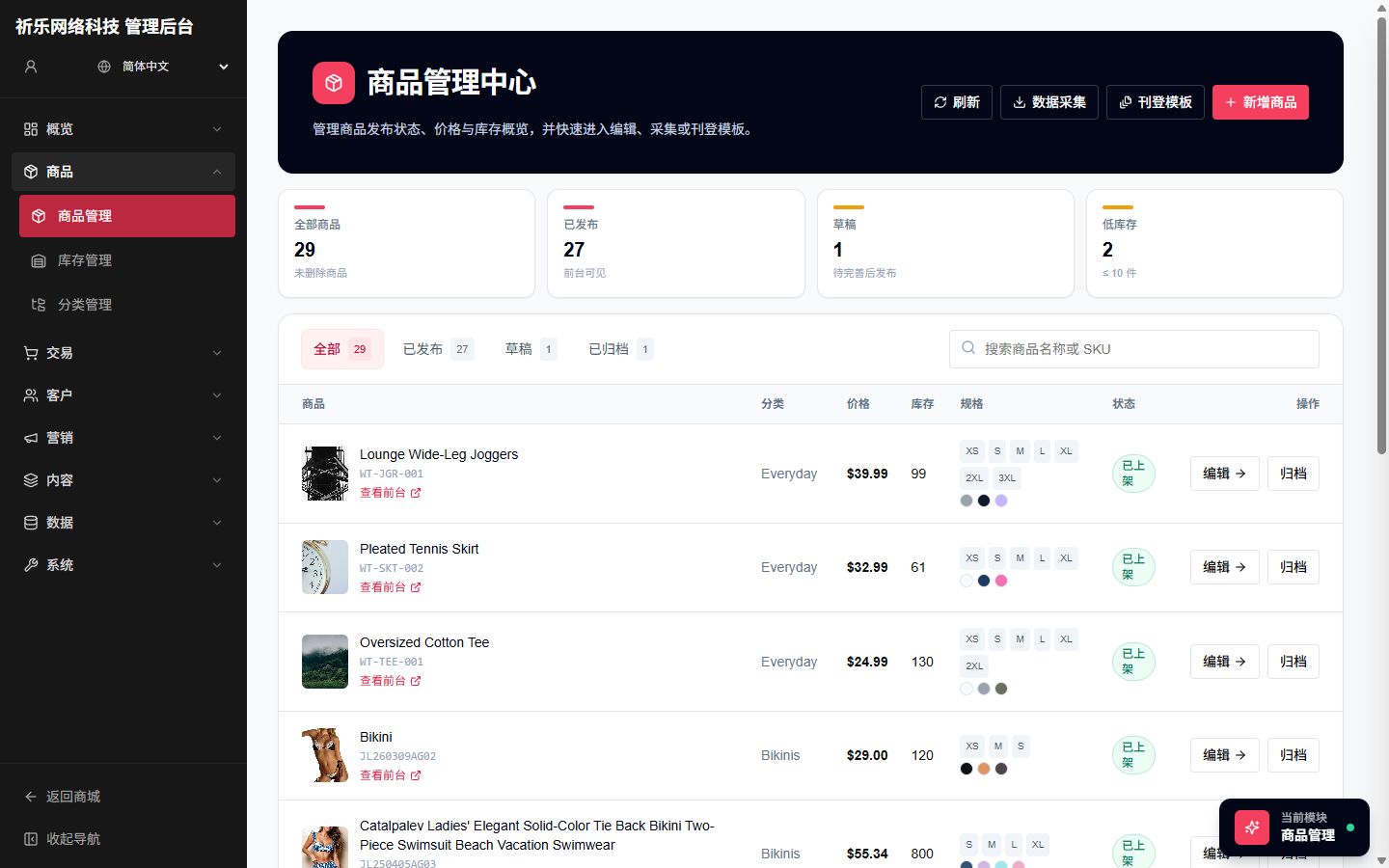The height and width of the screenshot is (868, 1389).
Task: Click the 营销 megaphone icon
Action: point(31,438)
